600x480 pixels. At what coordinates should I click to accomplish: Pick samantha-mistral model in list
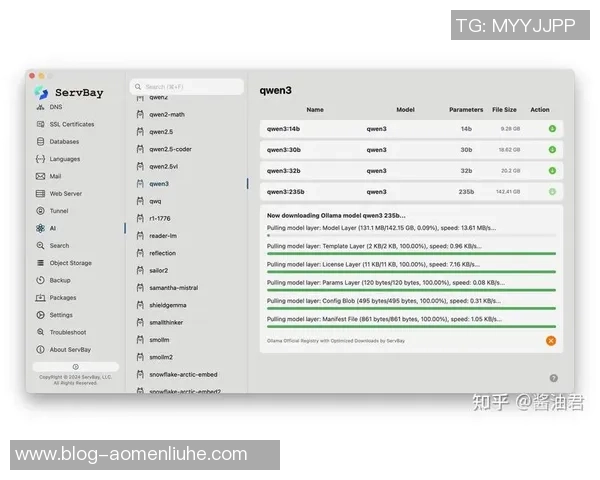(x=173, y=288)
